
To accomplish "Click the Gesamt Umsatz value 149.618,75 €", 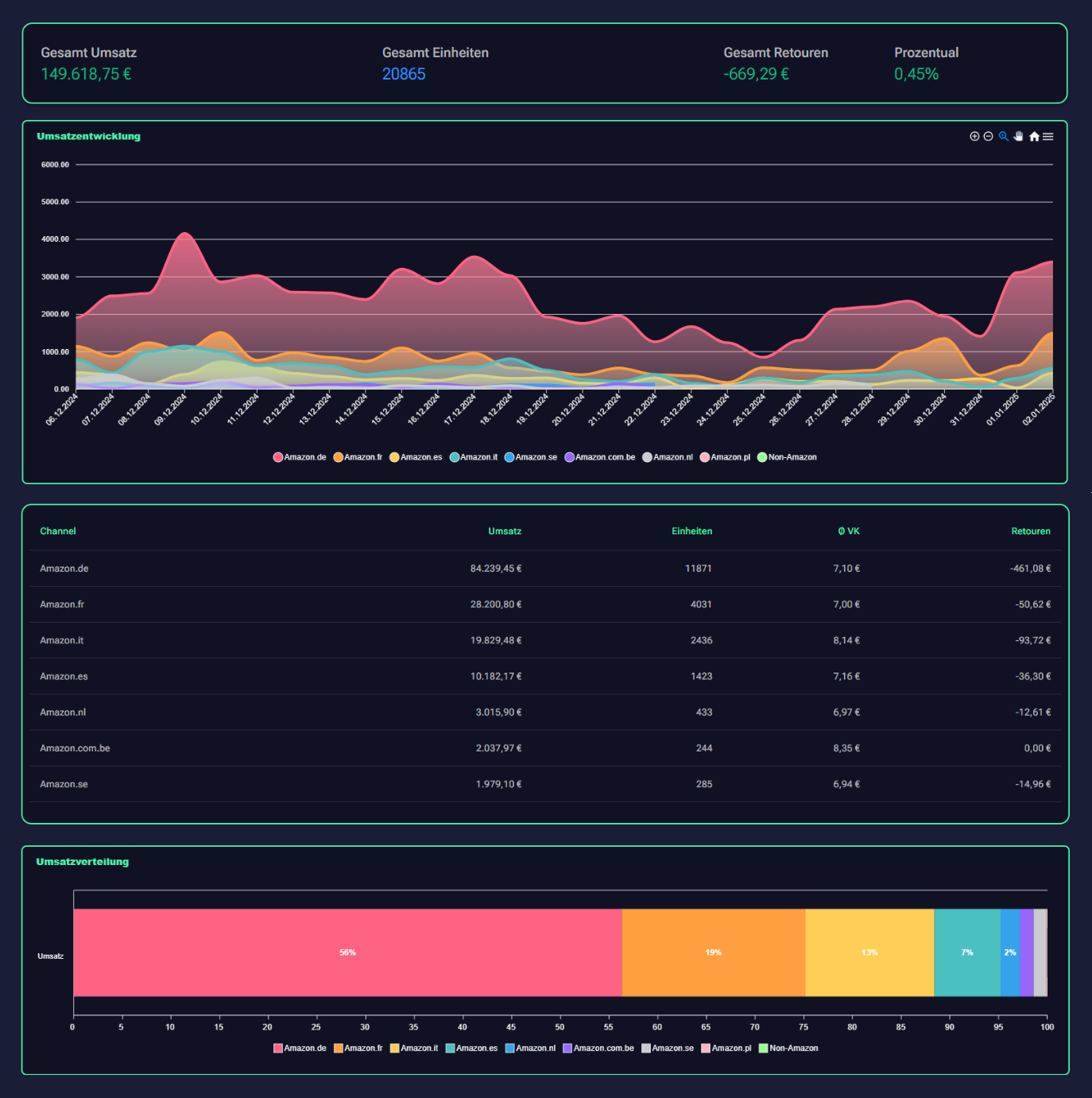I will tap(87, 74).
